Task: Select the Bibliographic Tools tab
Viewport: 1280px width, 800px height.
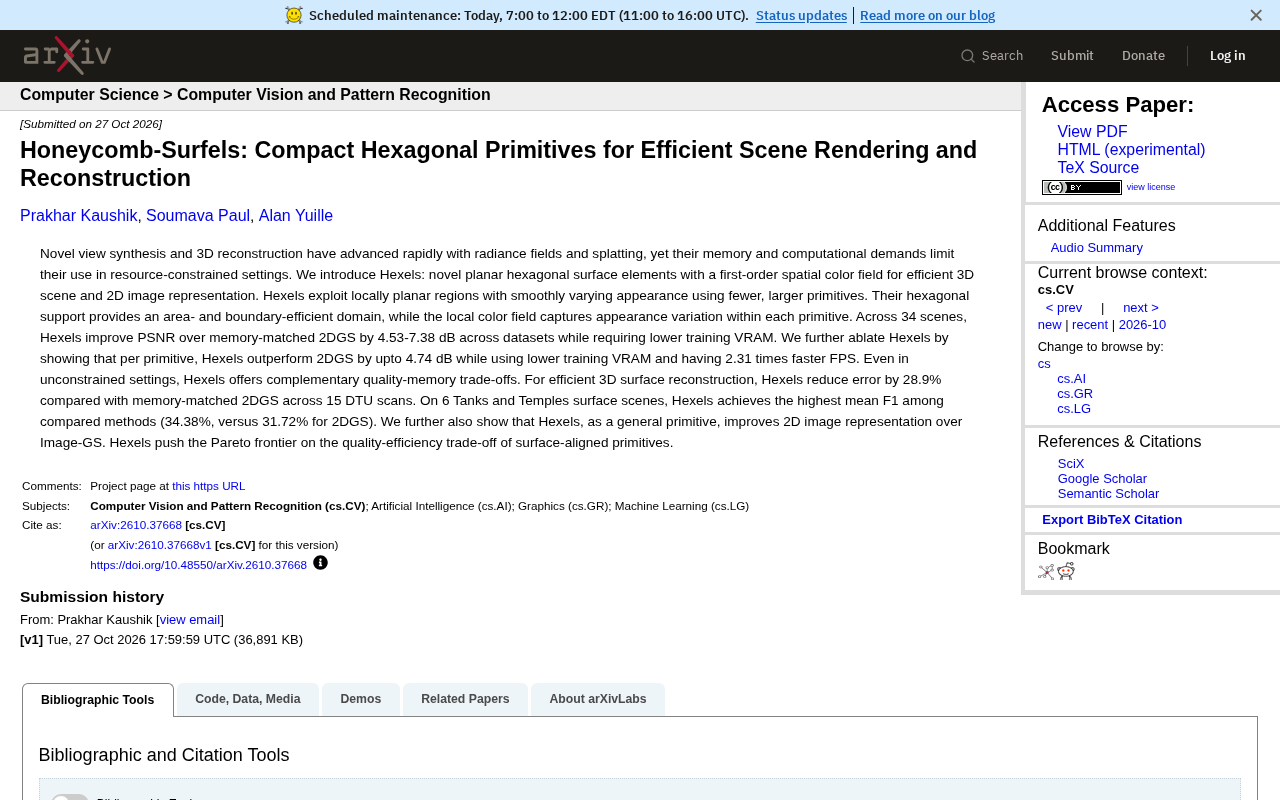Action: point(98,700)
